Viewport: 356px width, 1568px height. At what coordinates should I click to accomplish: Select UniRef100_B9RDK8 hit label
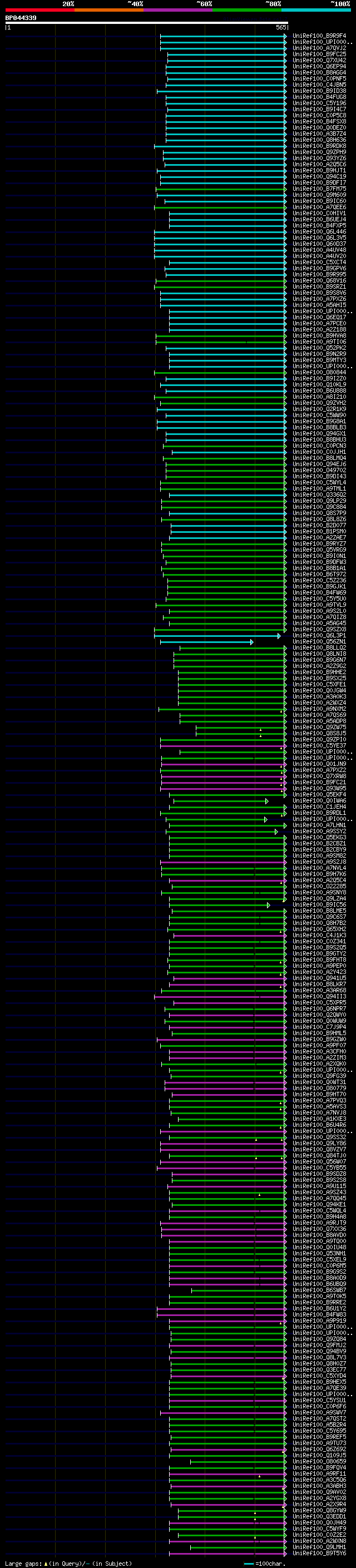click(319, 146)
